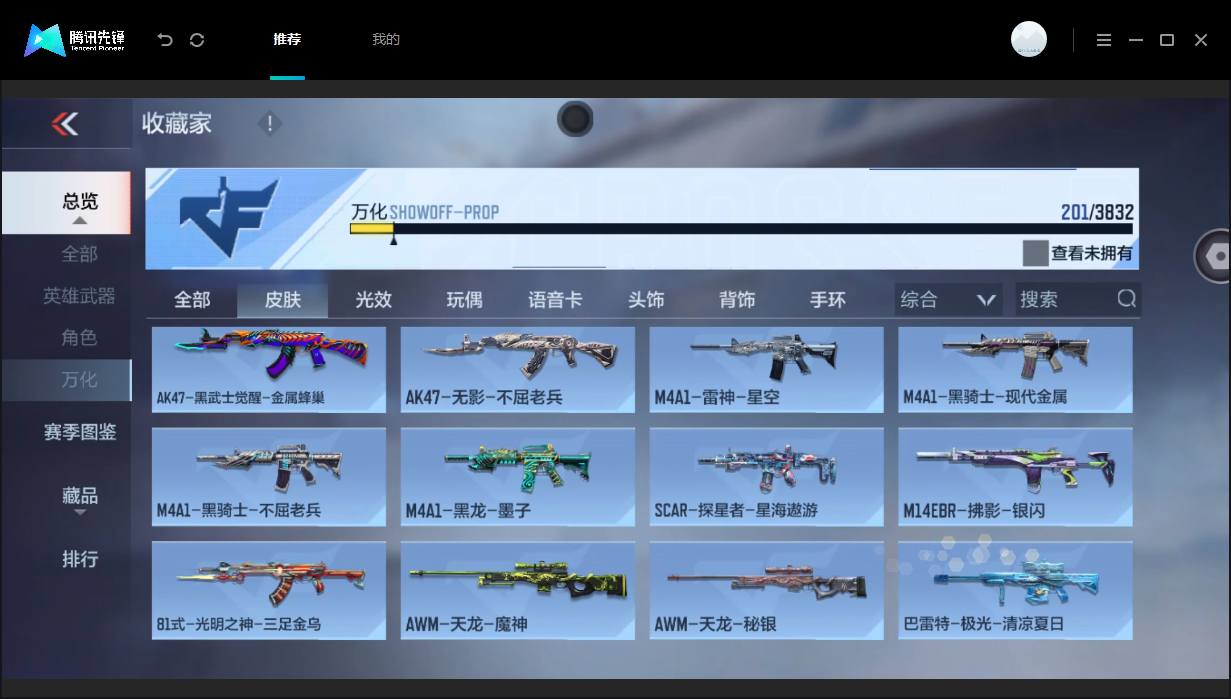
Task: Select the 语音卡 category tab
Action: click(x=555, y=300)
